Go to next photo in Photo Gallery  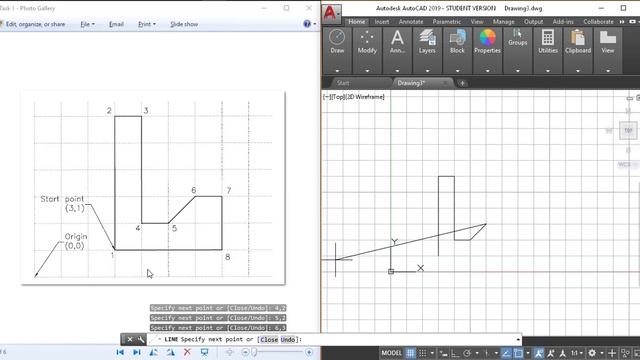[x=137, y=352]
